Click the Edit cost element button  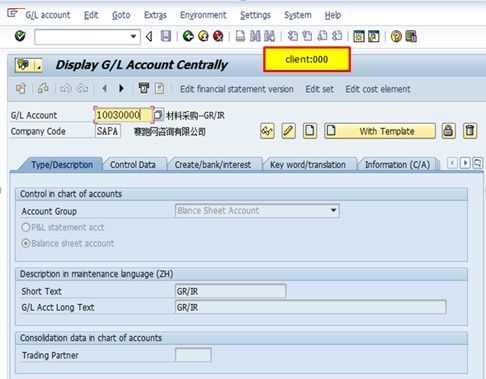click(x=378, y=89)
